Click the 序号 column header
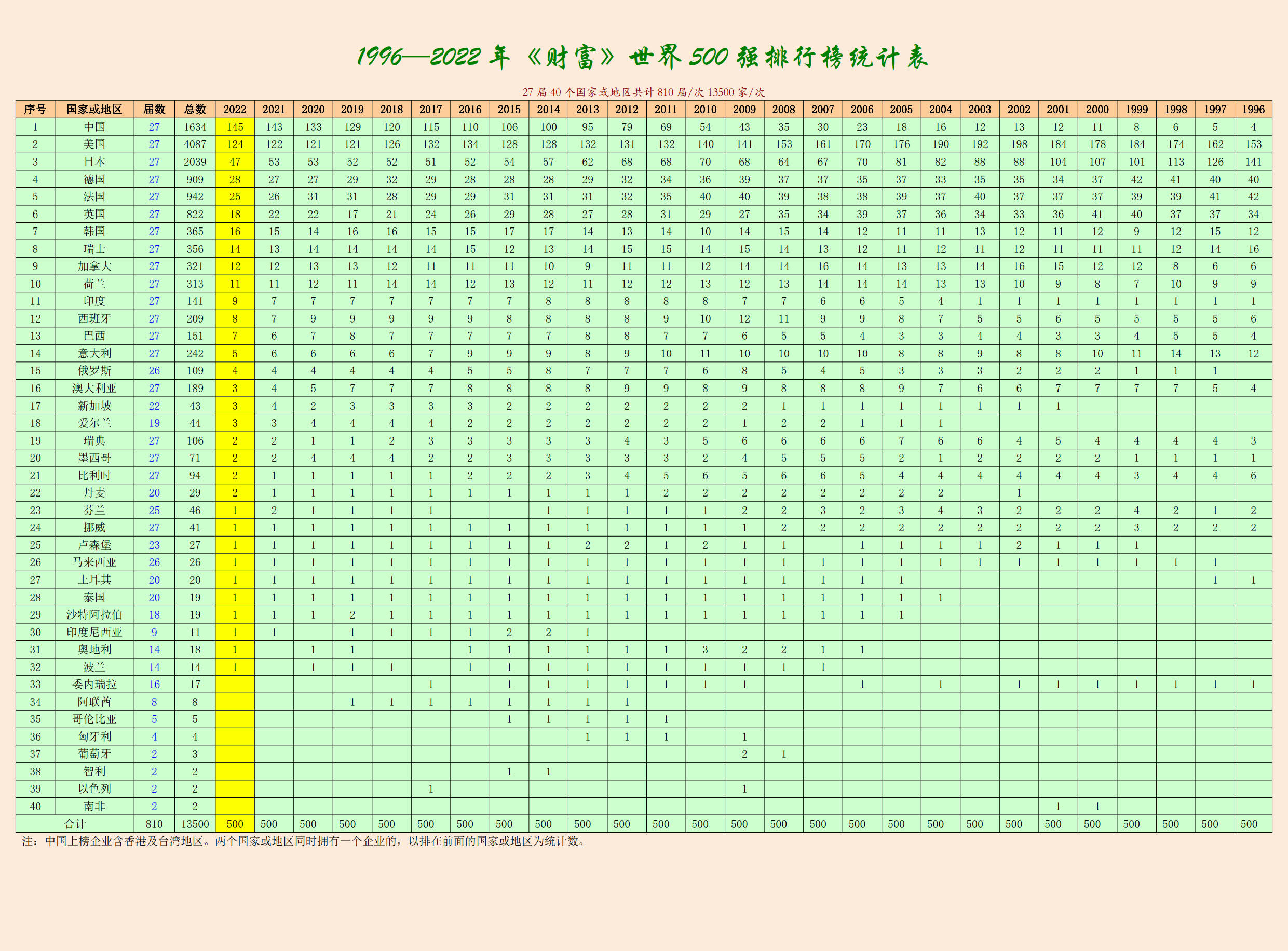This screenshot has height=951, width=1288. [35, 110]
